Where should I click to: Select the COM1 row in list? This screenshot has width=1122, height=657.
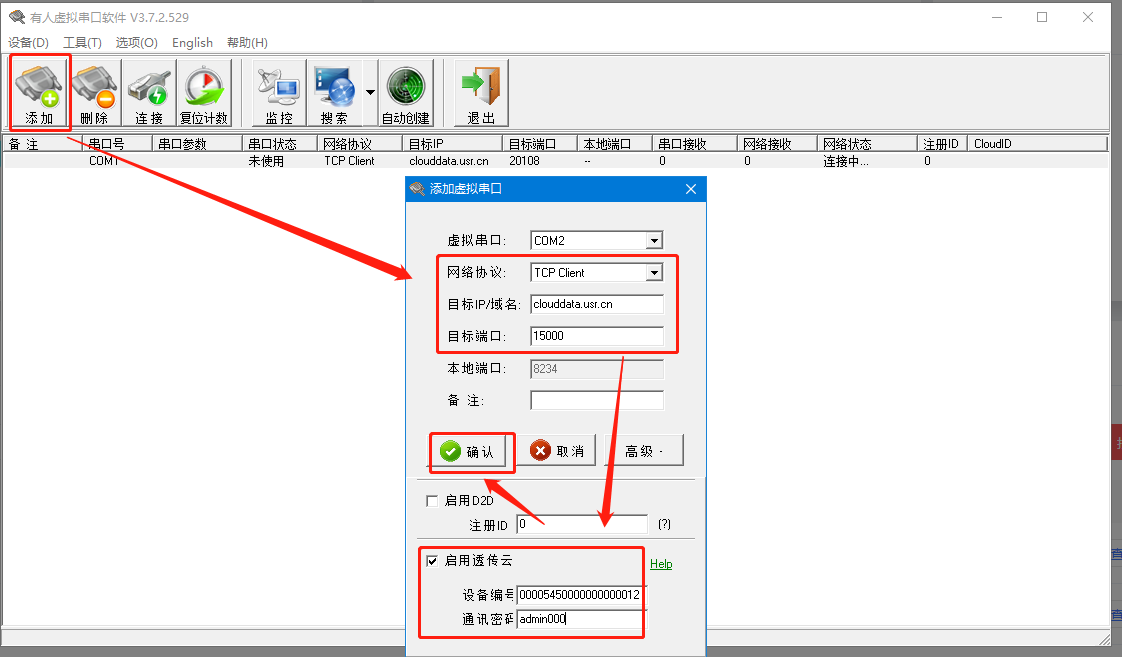coord(103,161)
